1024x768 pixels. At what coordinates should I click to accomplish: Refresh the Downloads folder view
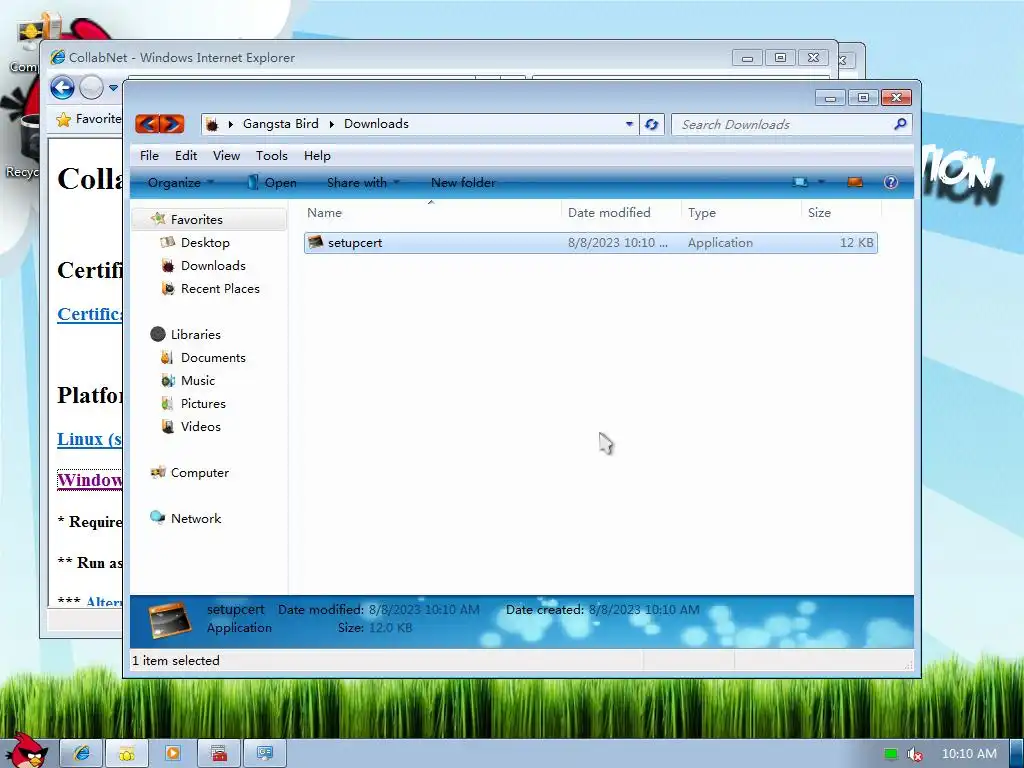pos(651,124)
